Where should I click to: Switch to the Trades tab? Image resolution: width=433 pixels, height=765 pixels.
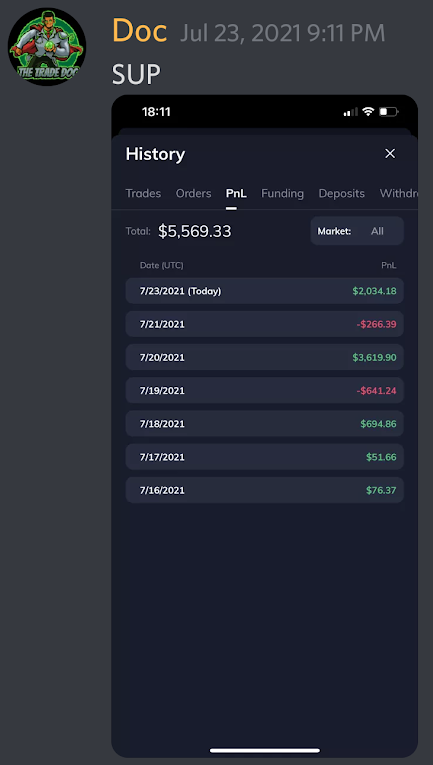[143, 193]
